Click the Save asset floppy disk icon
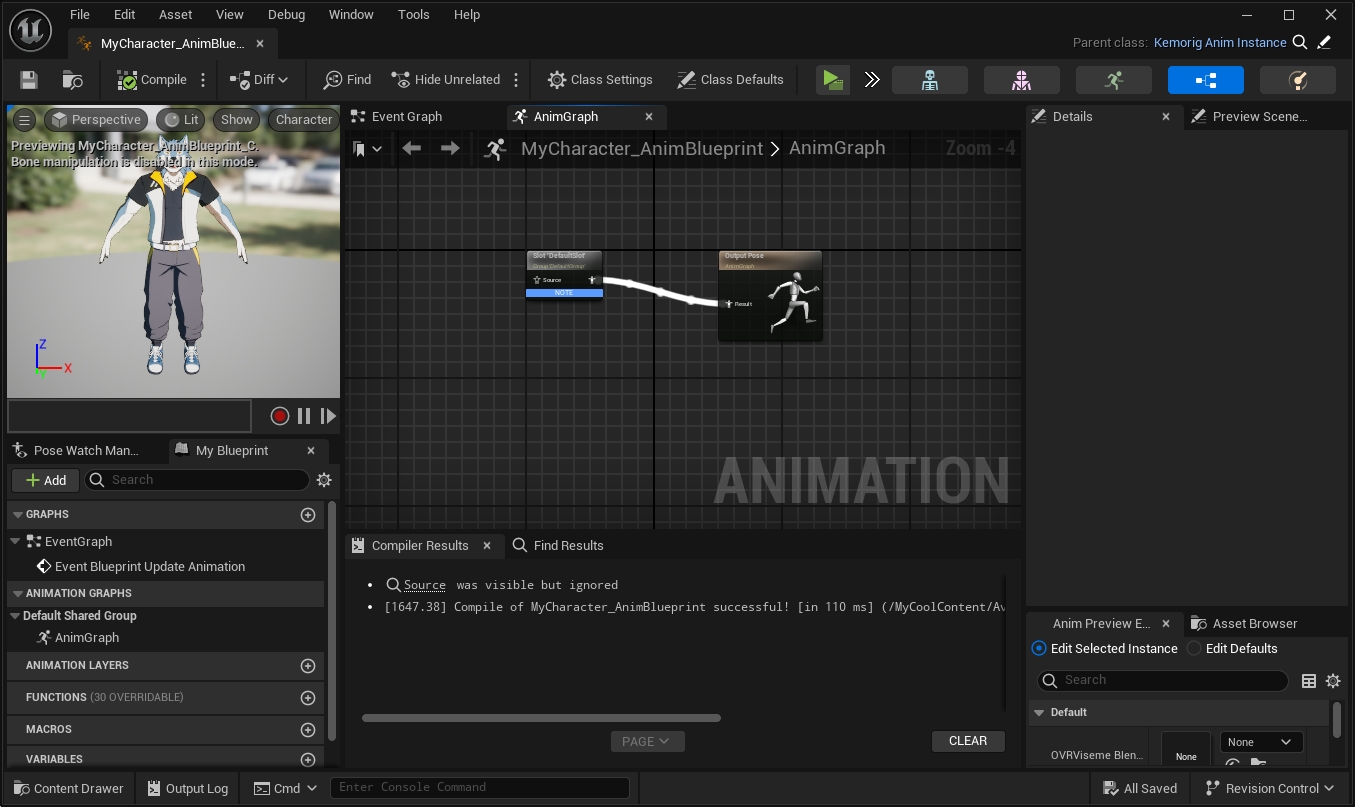The width and height of the screenshot is (1355, 807). tap(29, 80)
